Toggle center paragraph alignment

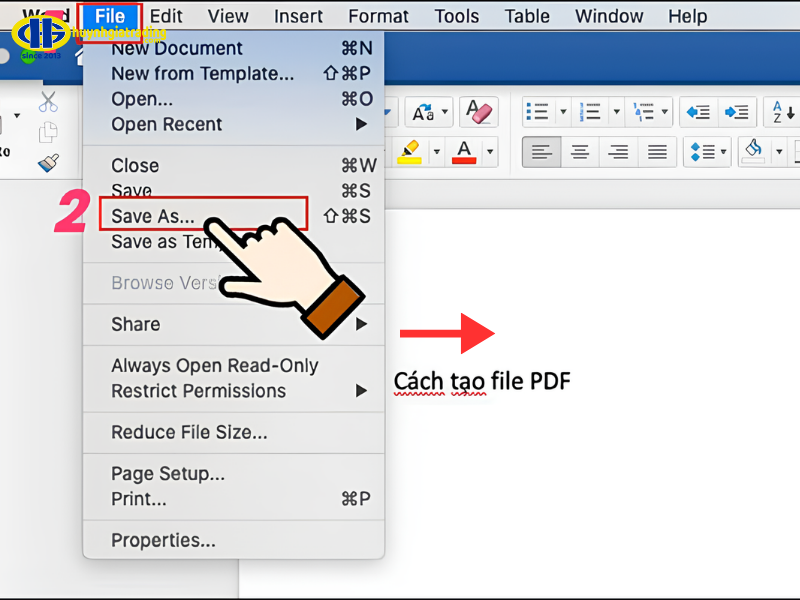(x=580, y=152)
